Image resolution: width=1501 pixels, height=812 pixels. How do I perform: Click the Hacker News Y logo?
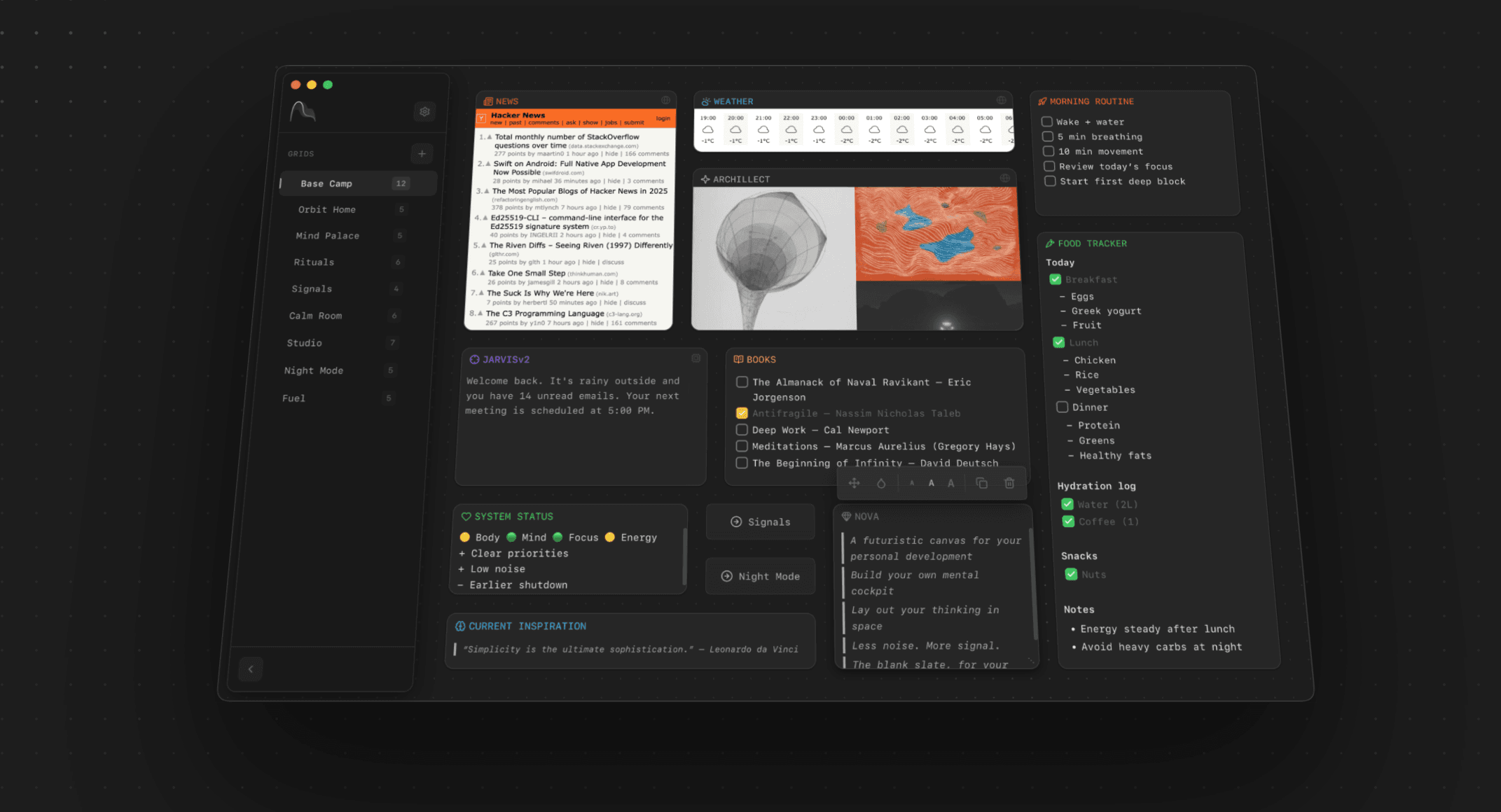(x=482, y=119)
